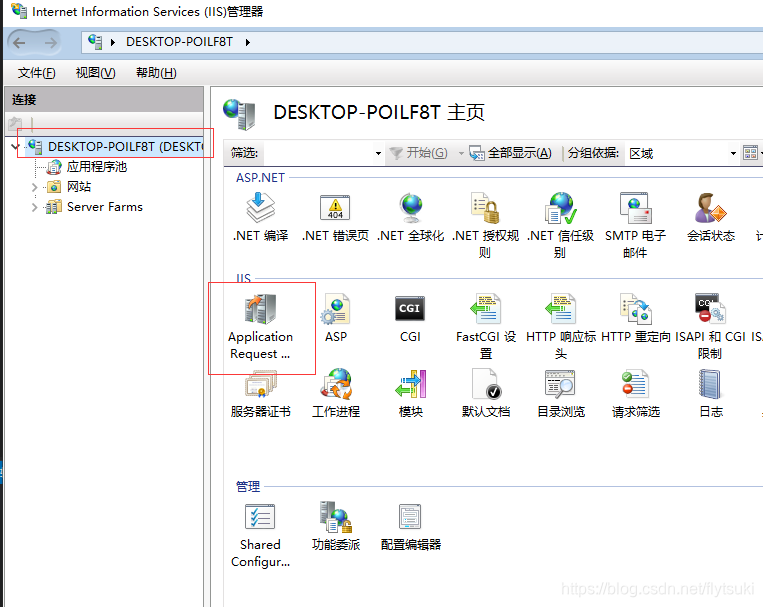
Task: Open dropdown arrow next to 开始(G)
Action: [x=461, y=153]
